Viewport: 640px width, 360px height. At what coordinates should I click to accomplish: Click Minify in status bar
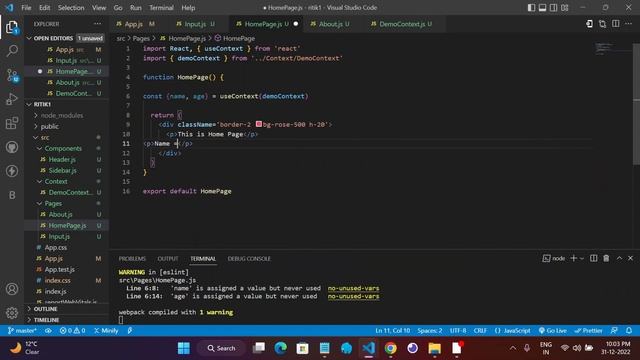[x=106, y=331]
